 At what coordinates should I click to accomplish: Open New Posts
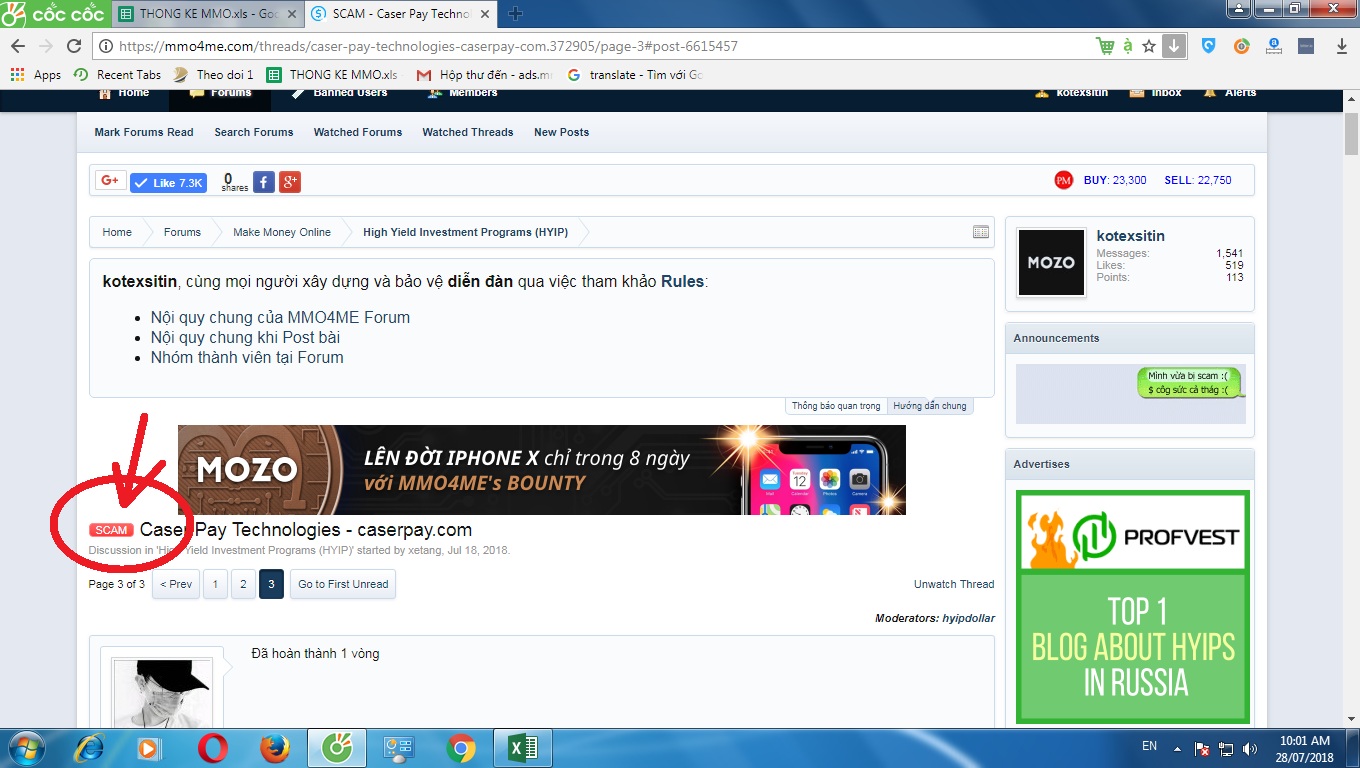(x=562, y=132)
